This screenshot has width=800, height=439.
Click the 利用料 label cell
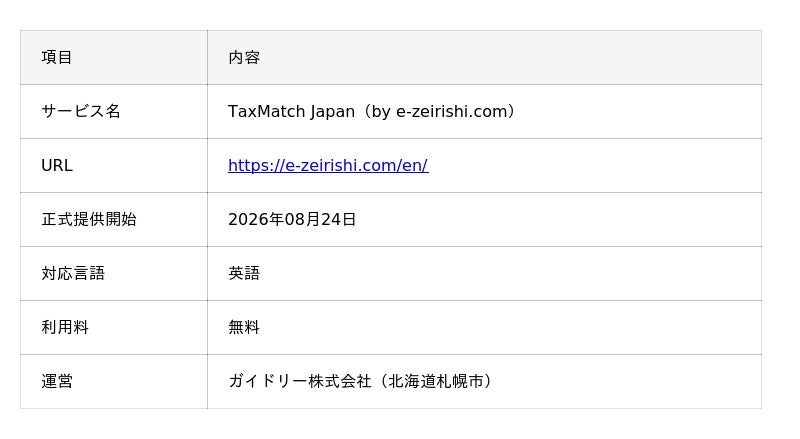coord(114,327)
